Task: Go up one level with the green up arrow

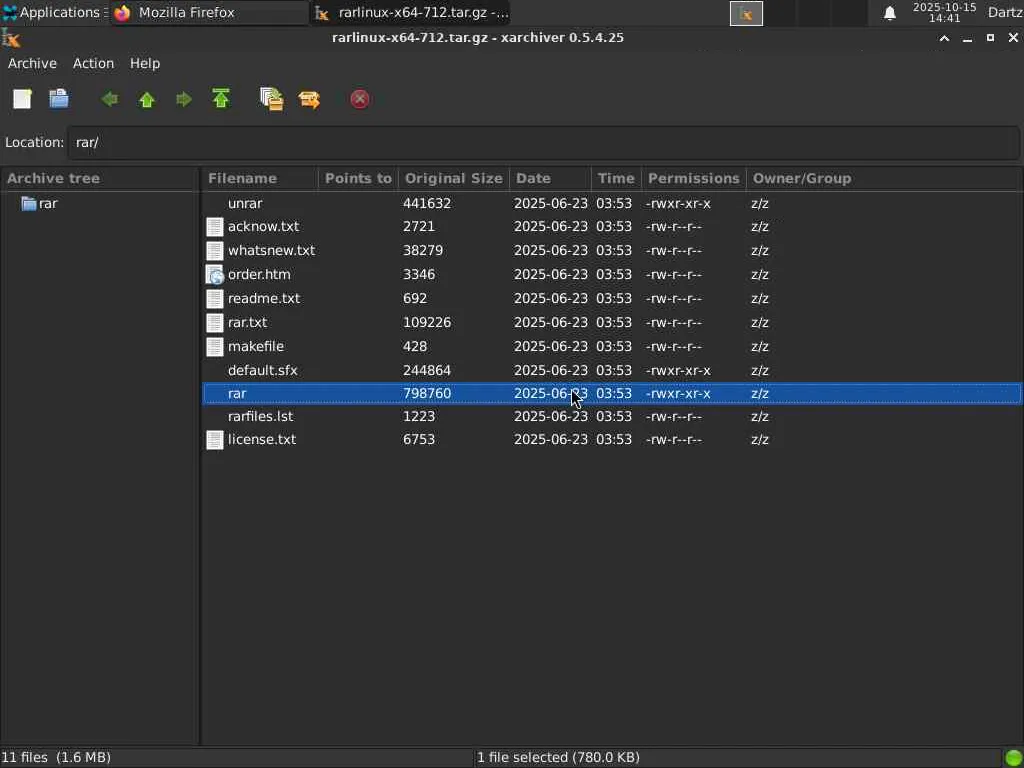Action: (147, 99)
